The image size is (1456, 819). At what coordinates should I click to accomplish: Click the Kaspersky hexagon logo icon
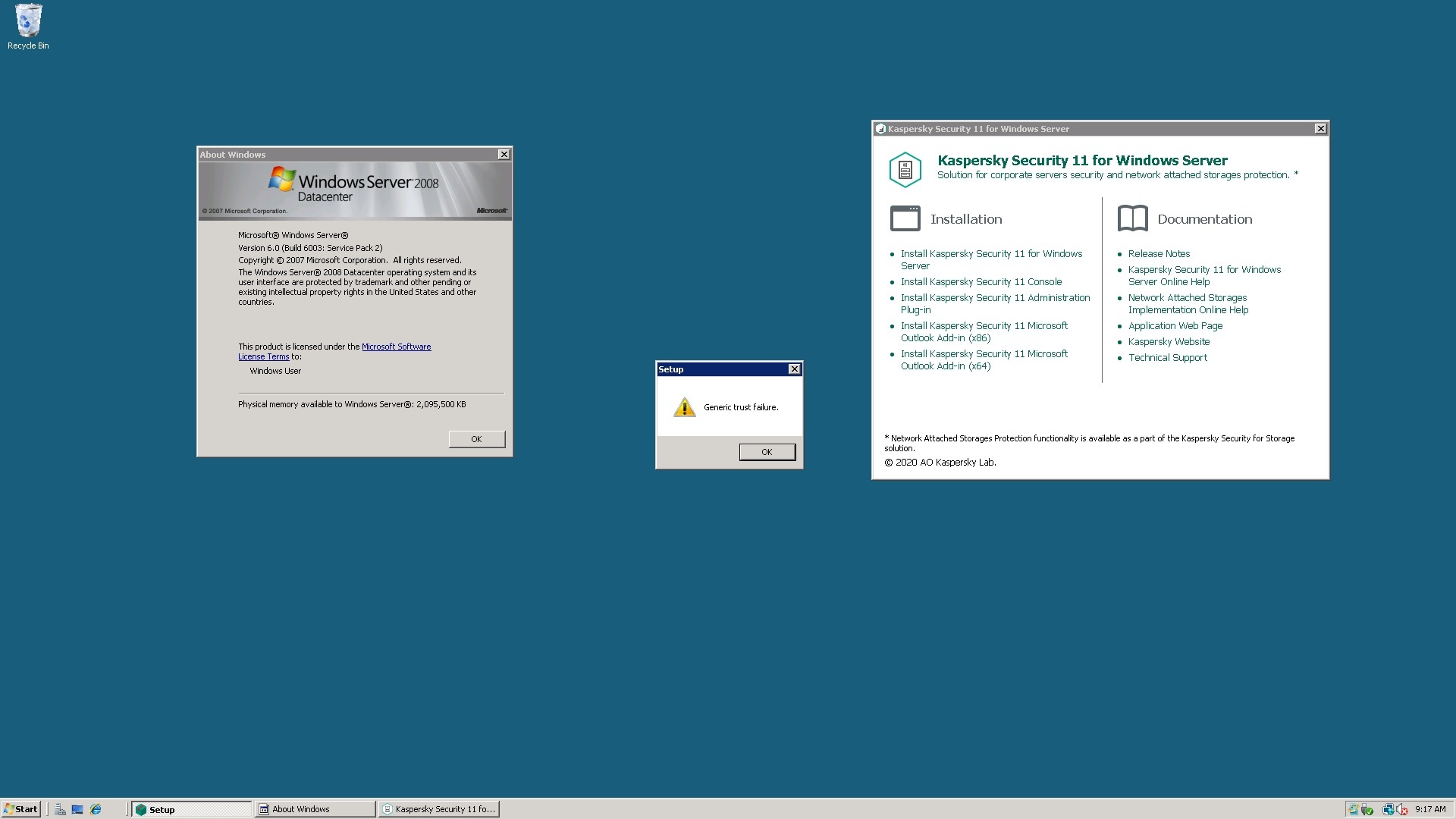(x=905, y=169)
